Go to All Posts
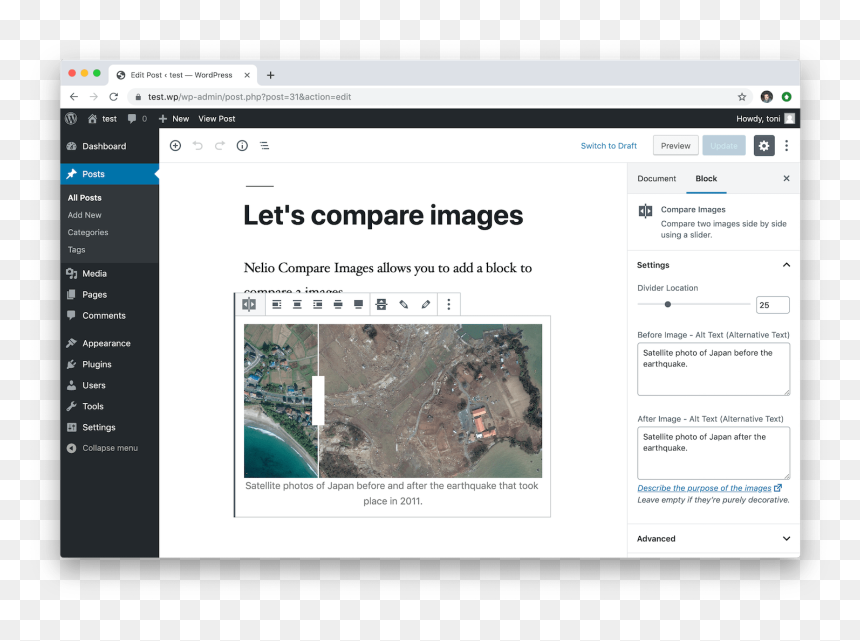 click(x=84, y=197)
